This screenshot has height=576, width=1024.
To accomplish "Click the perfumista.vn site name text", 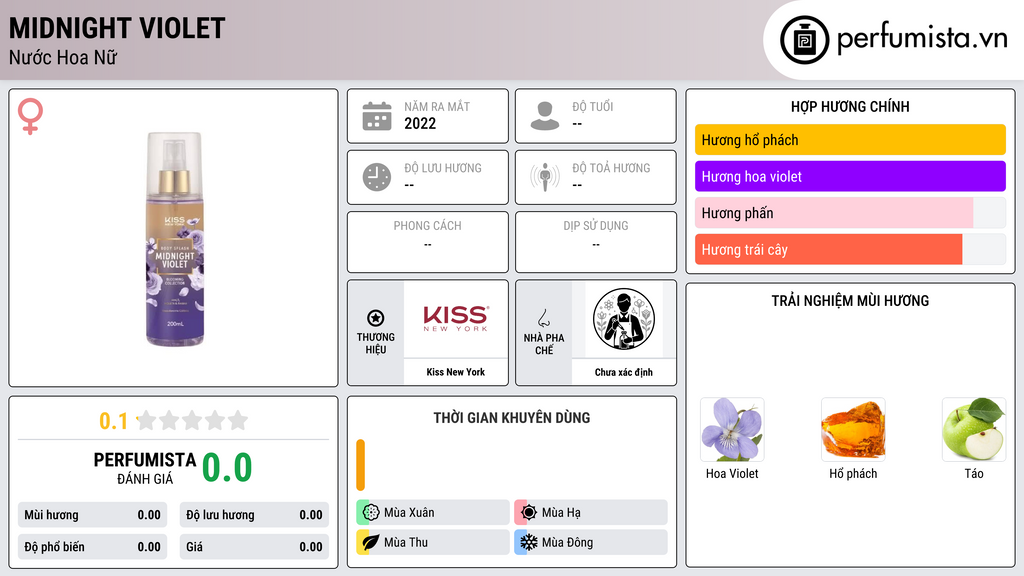I will (922, 39).
